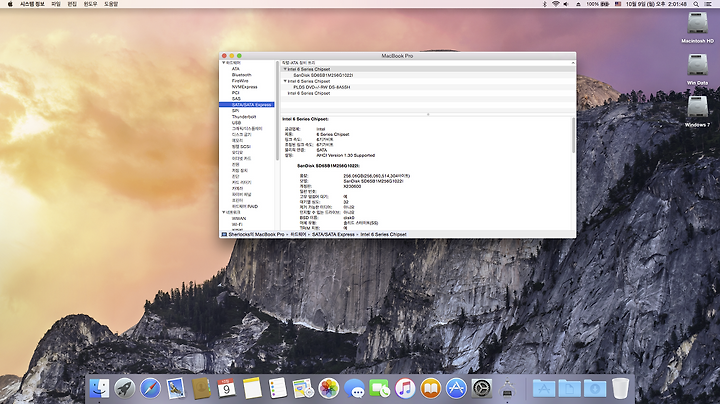Select Macintosh HD drive on desktop
The width and height of the screenshot is (720, 404).
(x=697, y=28)
